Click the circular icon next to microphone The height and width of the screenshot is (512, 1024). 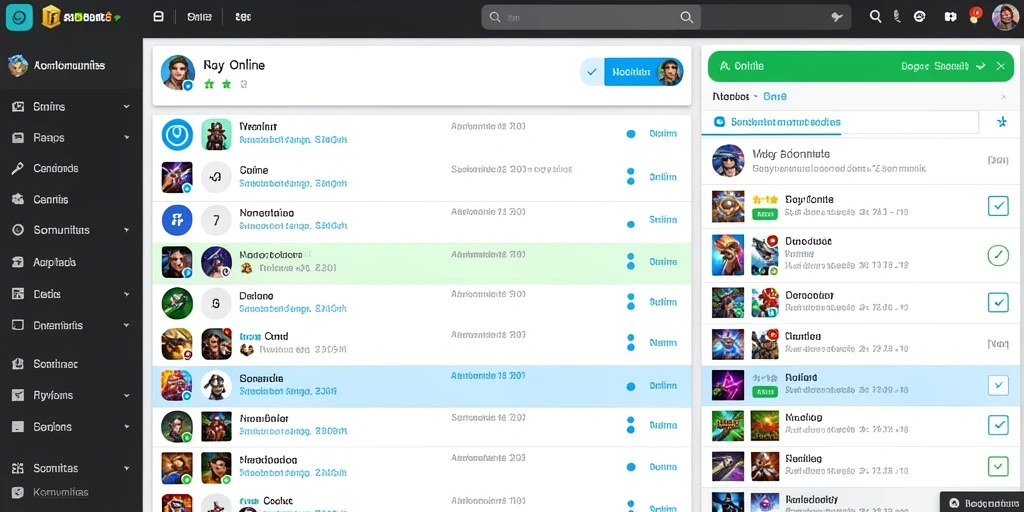pyautogui.click(x=920, y=17)
